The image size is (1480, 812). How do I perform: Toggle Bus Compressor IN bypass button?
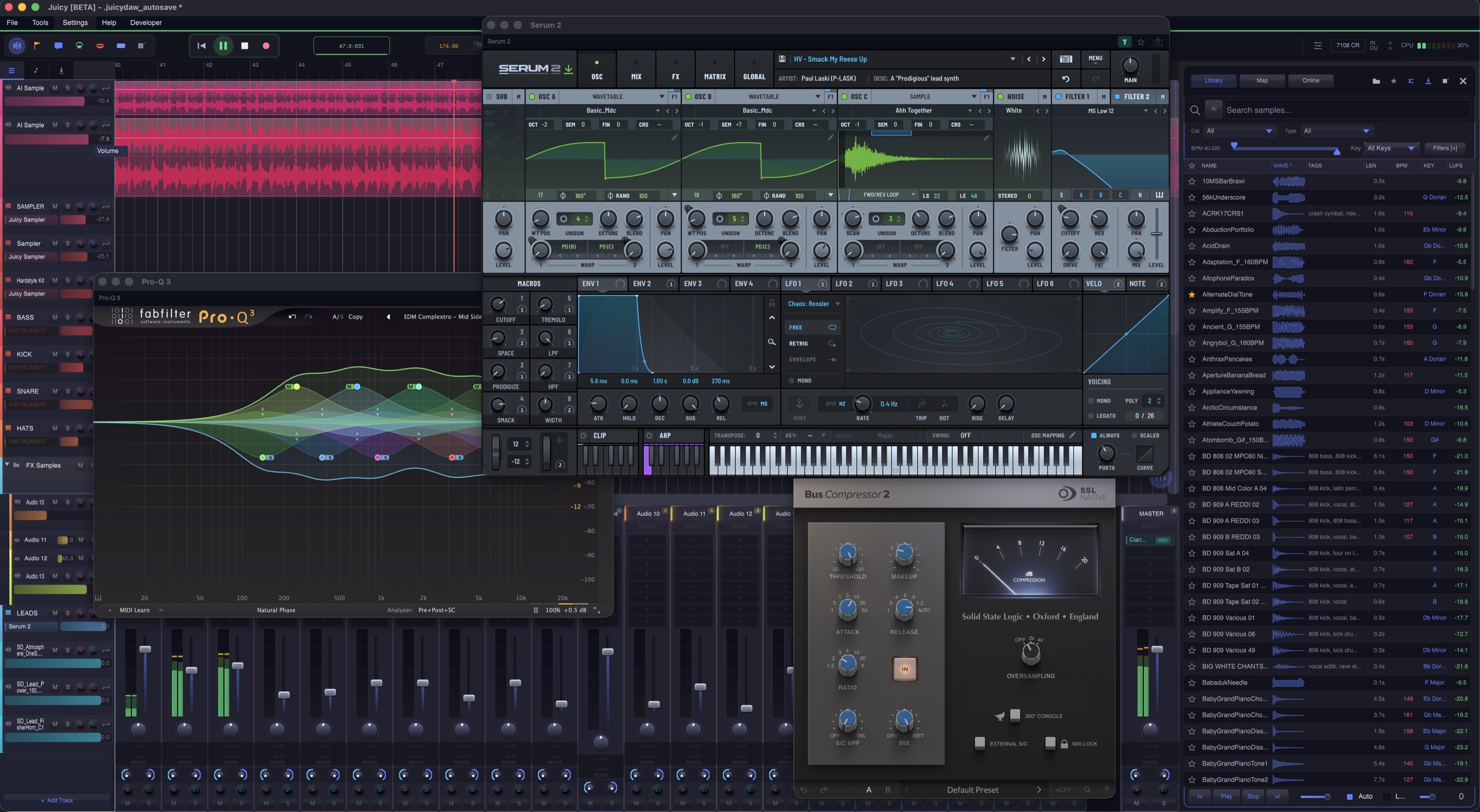pos(904,669)
